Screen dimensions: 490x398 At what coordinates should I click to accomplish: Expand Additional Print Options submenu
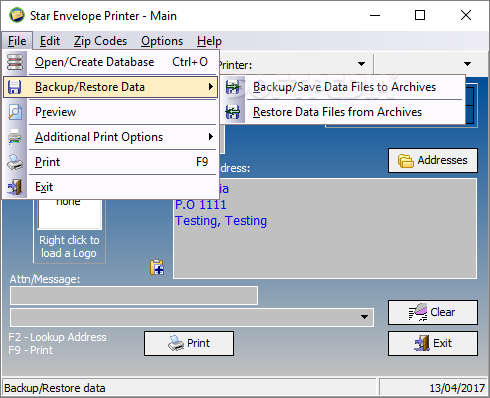(x=111, y=137)
